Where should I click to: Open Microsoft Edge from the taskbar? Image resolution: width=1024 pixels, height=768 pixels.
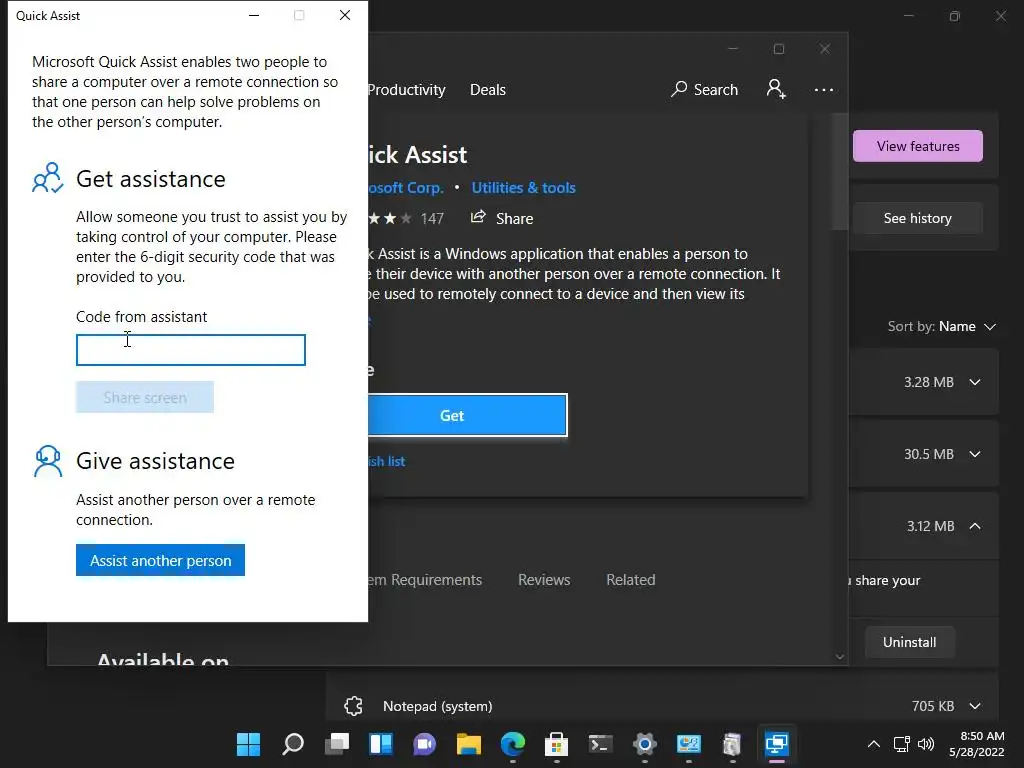coord(513,744)
